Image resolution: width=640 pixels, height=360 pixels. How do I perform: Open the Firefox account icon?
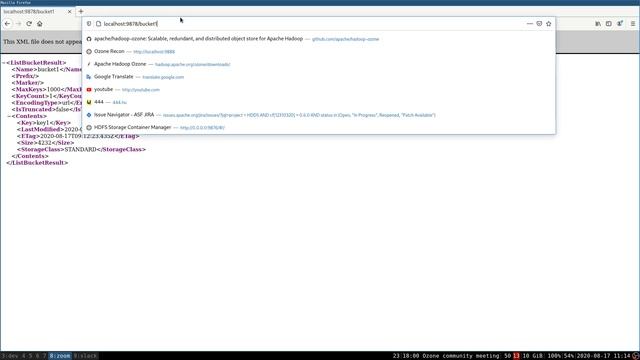[x=620, y=24]
